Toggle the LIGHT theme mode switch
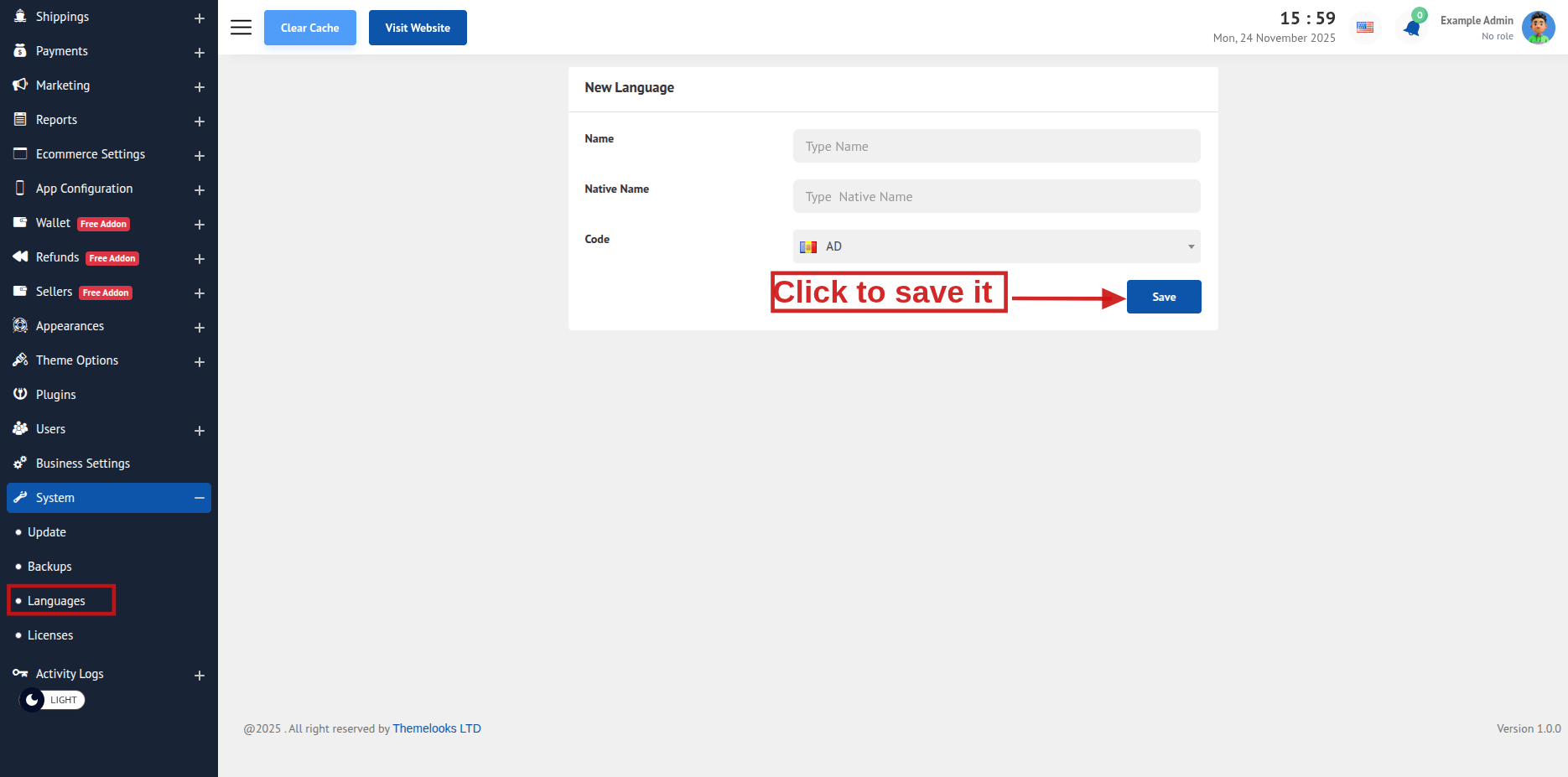Screen dimensions: 1568x777 (52, 700)
